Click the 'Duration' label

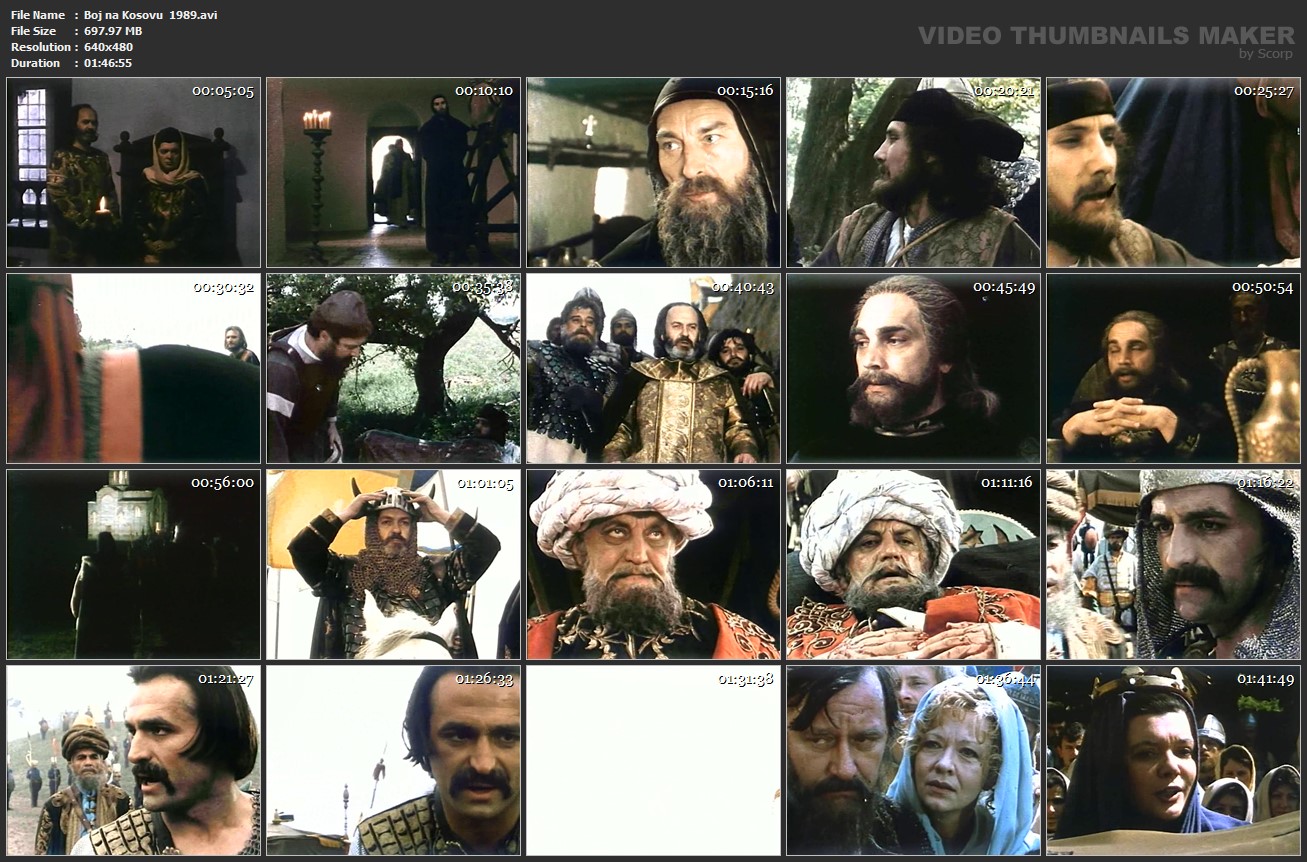36,63
